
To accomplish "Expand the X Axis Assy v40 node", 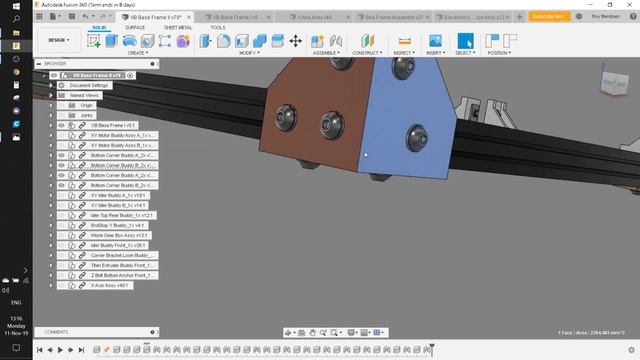I will point(51,285).
